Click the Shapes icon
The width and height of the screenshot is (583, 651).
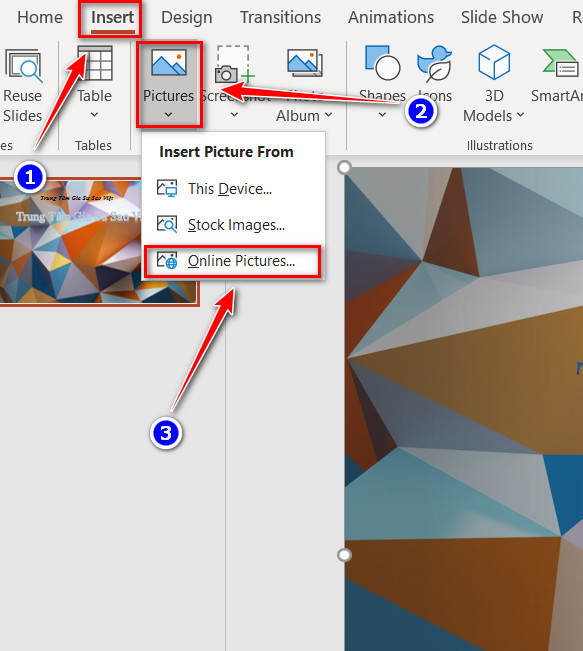pos(382,63)
